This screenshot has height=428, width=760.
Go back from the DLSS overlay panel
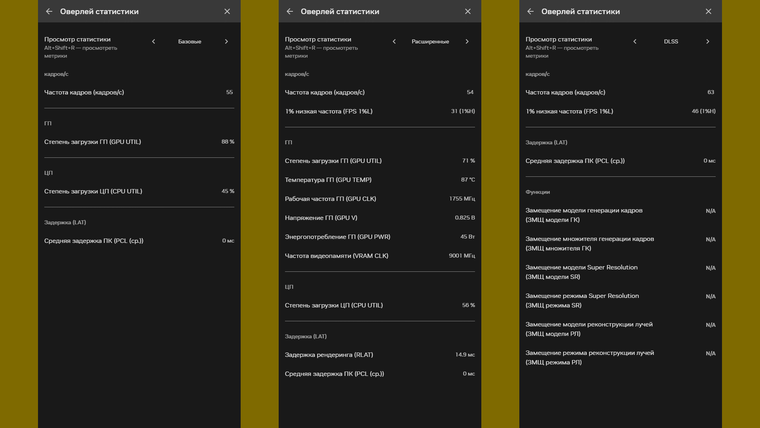point(530,11)
